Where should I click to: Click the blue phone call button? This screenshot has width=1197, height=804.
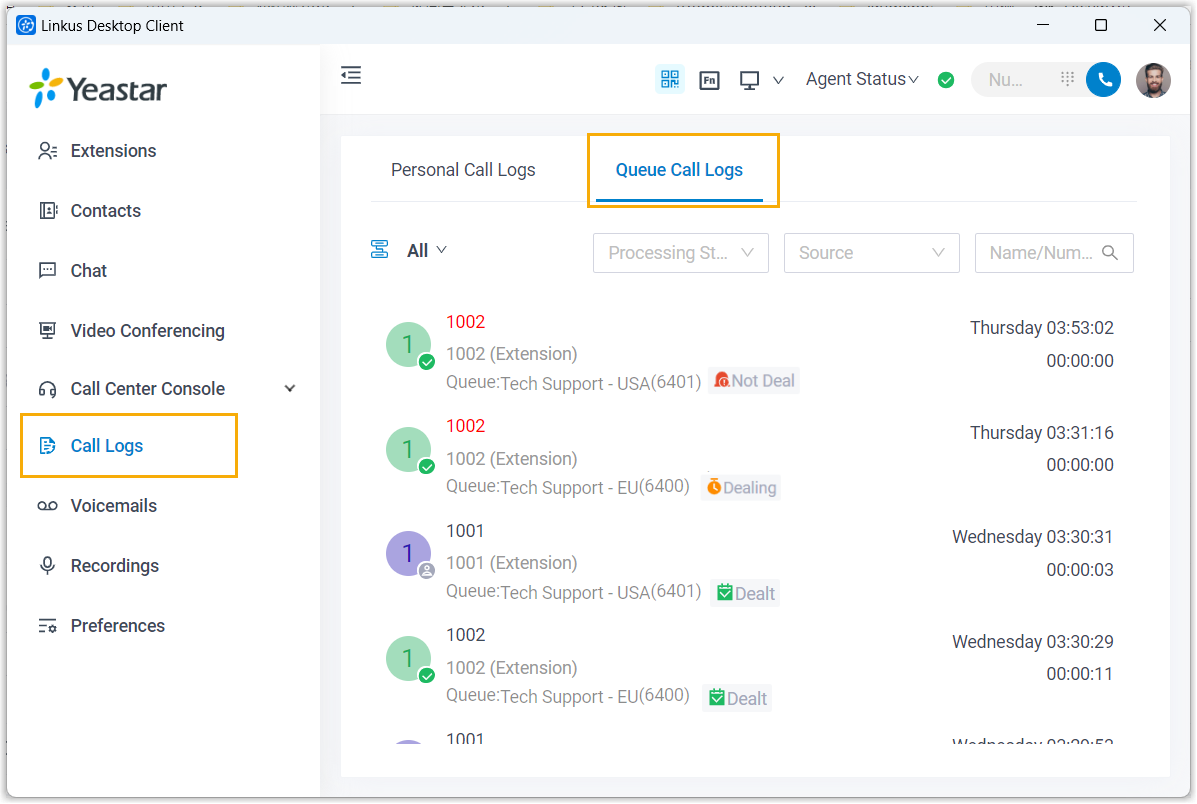pos(1103,80)
